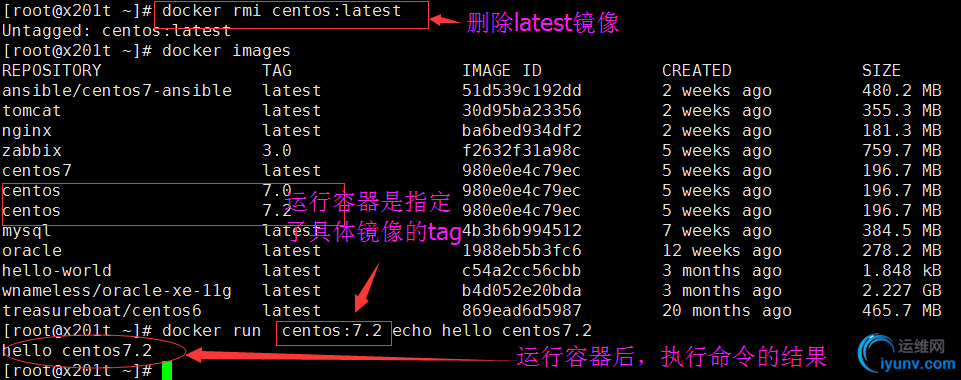
Task: Click the zabbix tag 3.0
Action: 277,151
